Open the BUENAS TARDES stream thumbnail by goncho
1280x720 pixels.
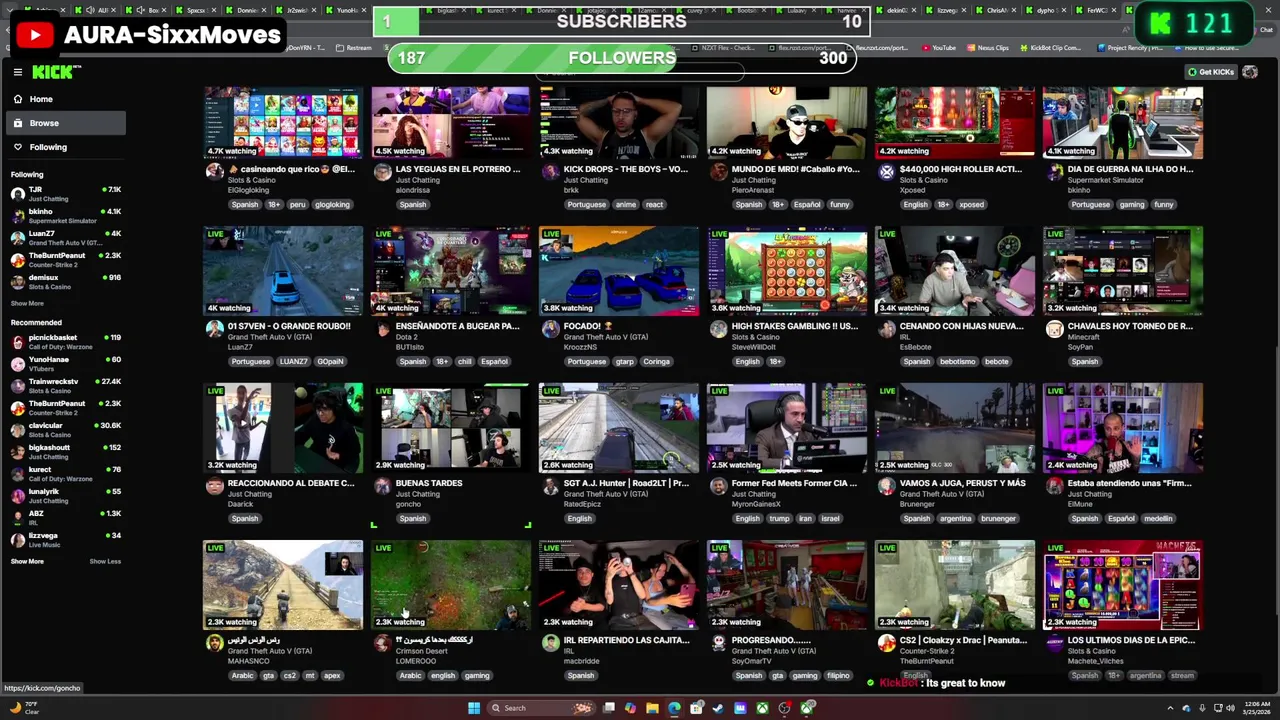point(451,428)
